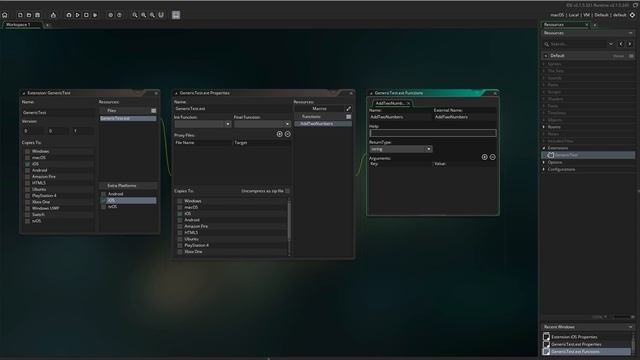Screen dimensions: 640x360
Task: Toggle the docks icon beside zoom buttons
Action: click(161, 15)
